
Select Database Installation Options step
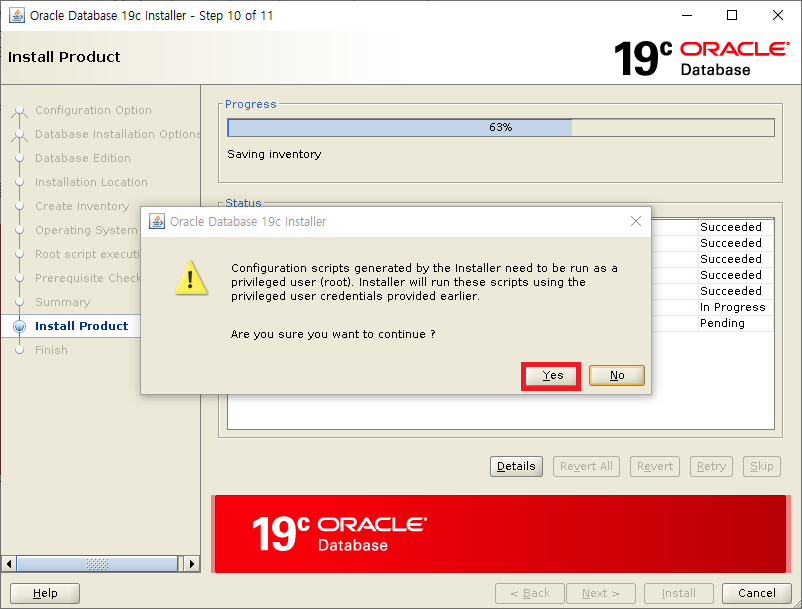point(118,134)
